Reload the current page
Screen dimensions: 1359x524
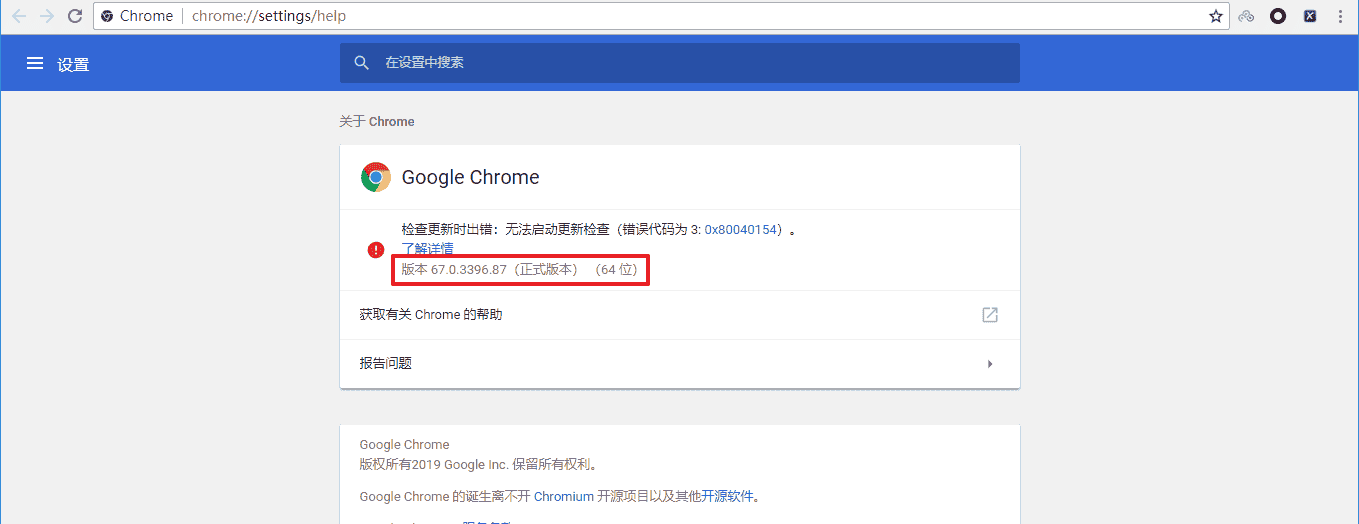click(74, 16)
